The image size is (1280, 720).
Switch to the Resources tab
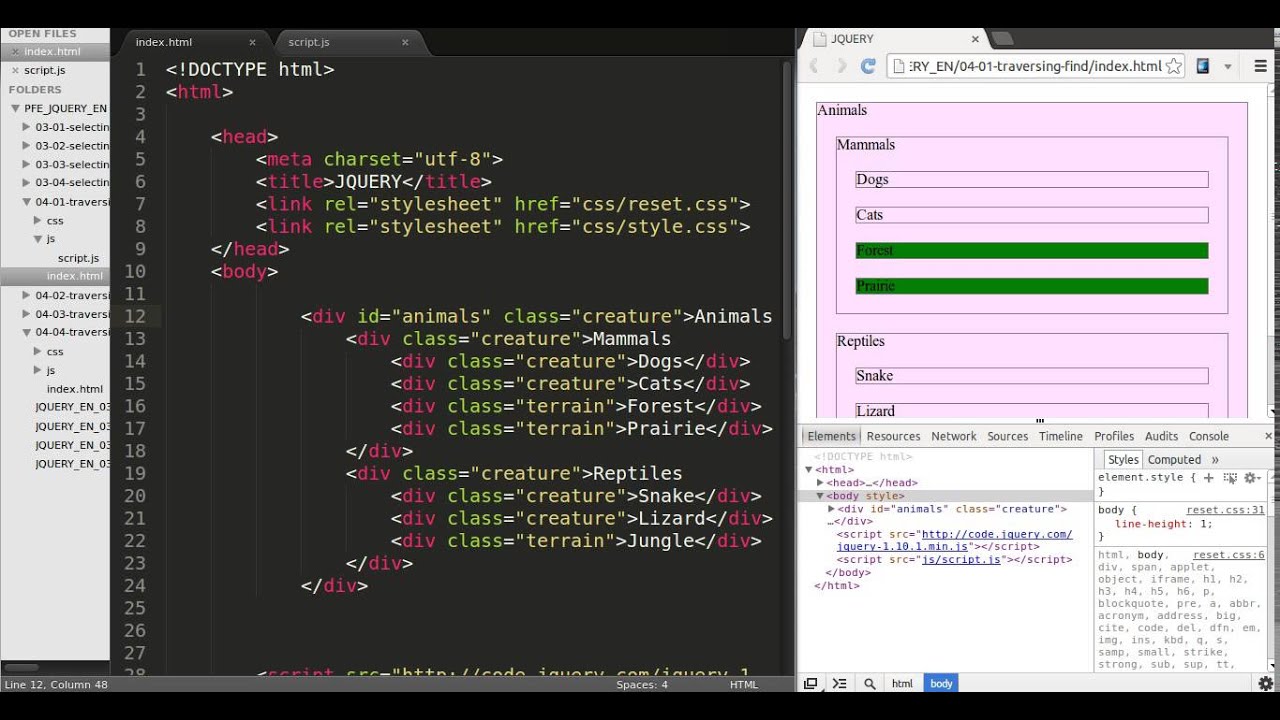[x=893, y=436]
